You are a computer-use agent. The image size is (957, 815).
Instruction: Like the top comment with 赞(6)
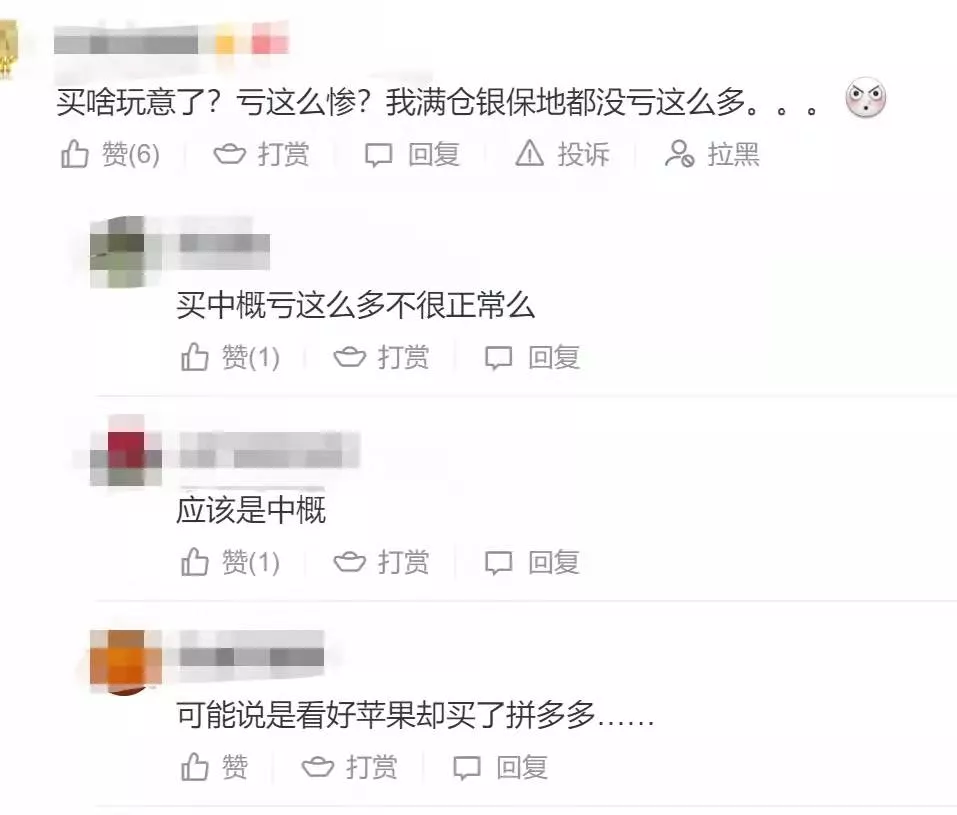tap(110, 154)
